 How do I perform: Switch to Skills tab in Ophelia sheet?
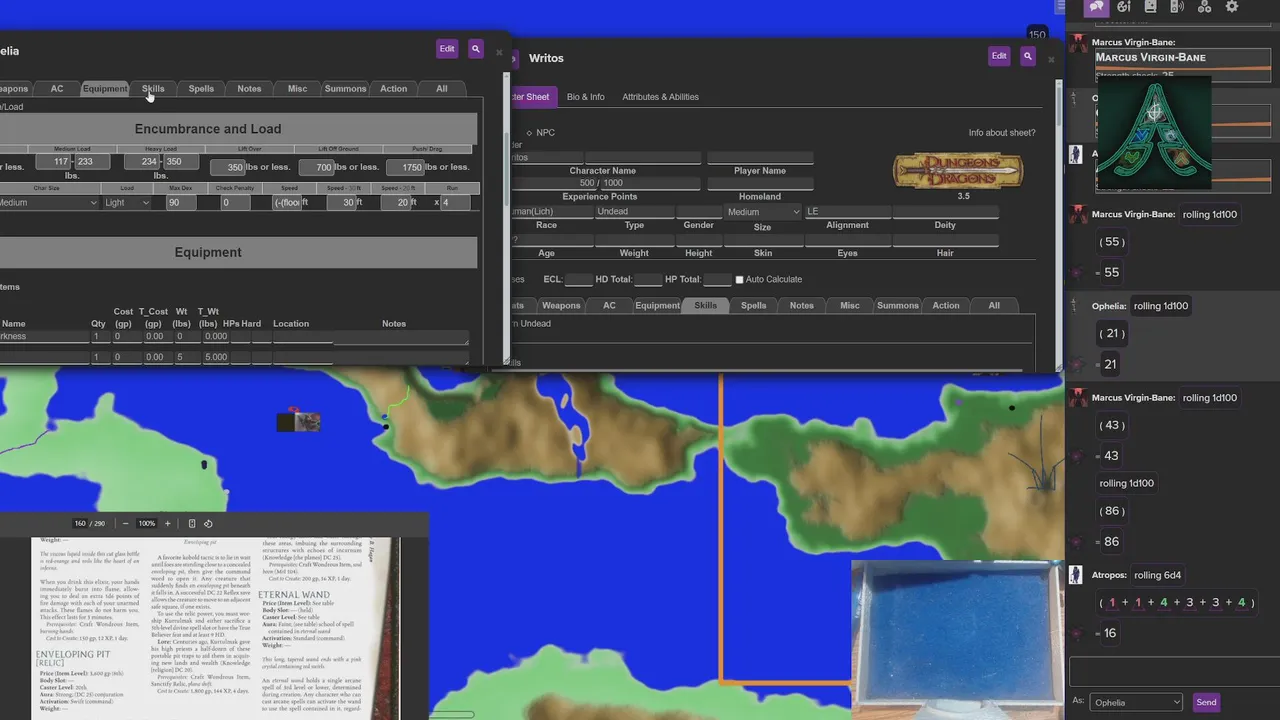pos(153,89)
